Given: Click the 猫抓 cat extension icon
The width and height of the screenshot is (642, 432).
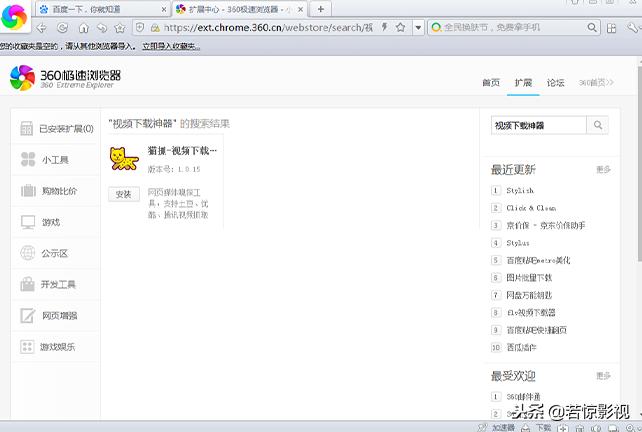Looking at the screenshot, I should click(124, 158).
